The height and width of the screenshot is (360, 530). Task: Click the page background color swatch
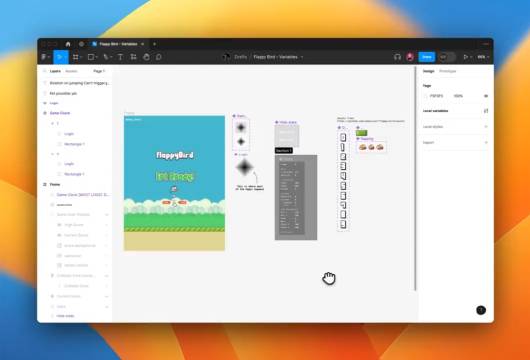426,96
